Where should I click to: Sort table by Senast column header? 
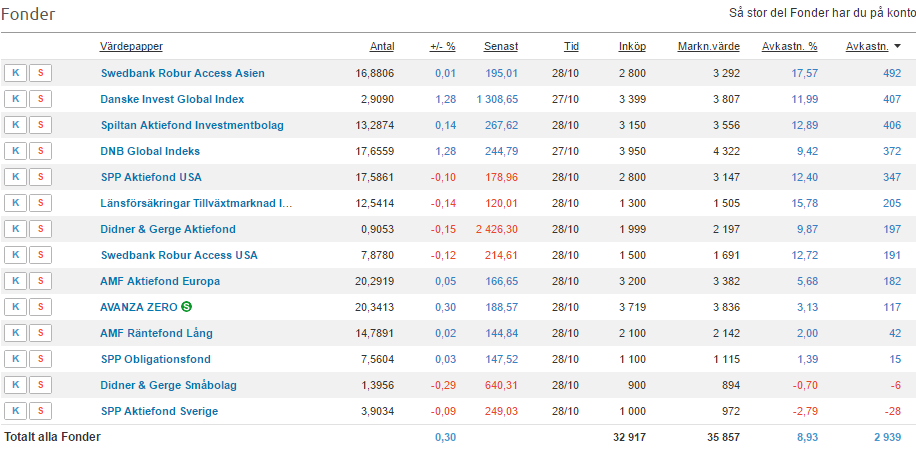click(x=501, y=46)
